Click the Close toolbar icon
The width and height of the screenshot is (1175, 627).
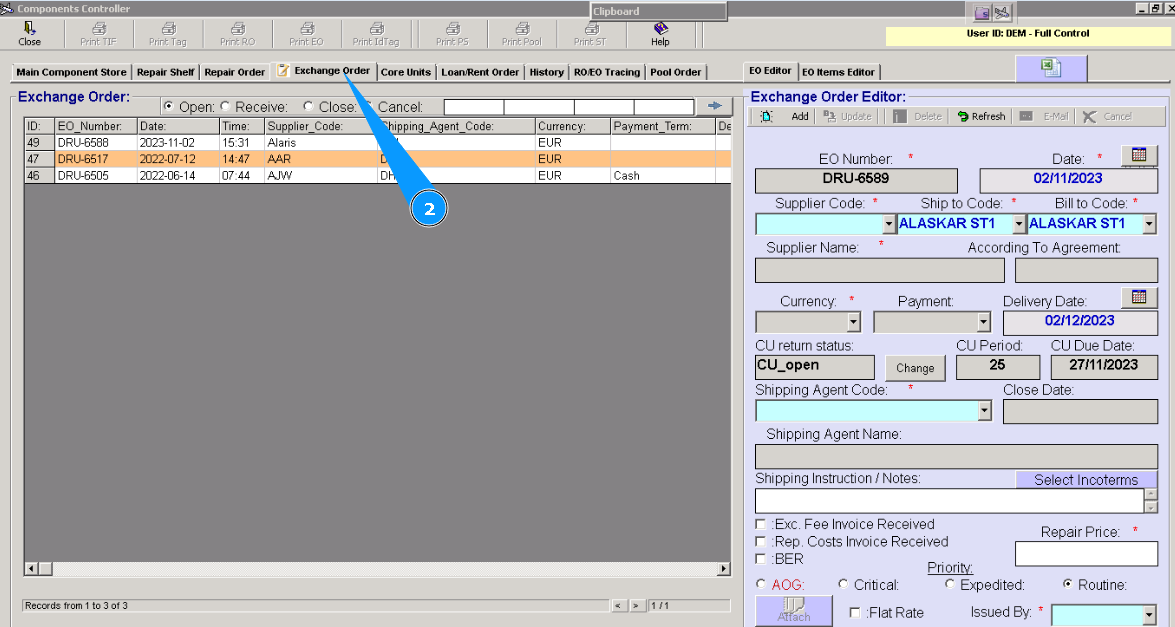pyautogui.click(x=29, y=28)
